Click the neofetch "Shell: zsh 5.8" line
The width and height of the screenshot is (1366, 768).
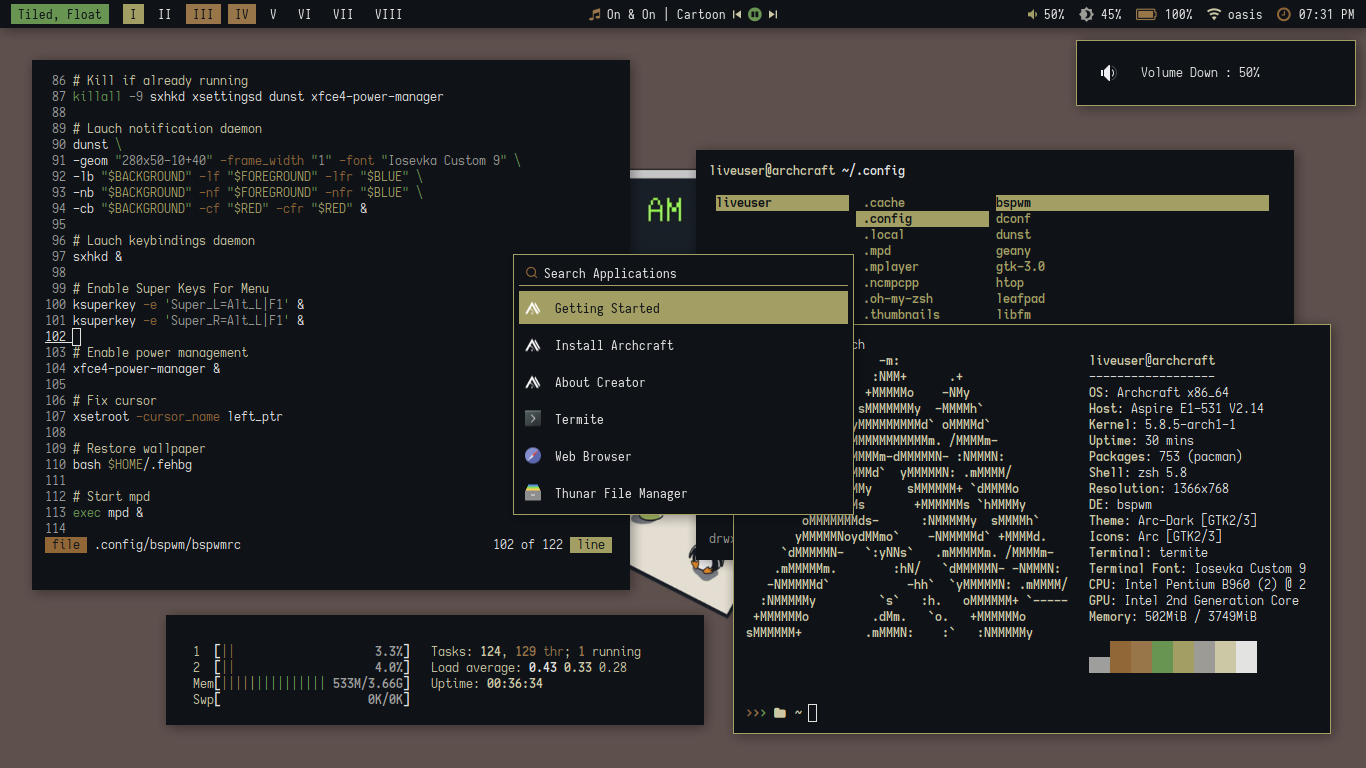tap(1138, 473)
